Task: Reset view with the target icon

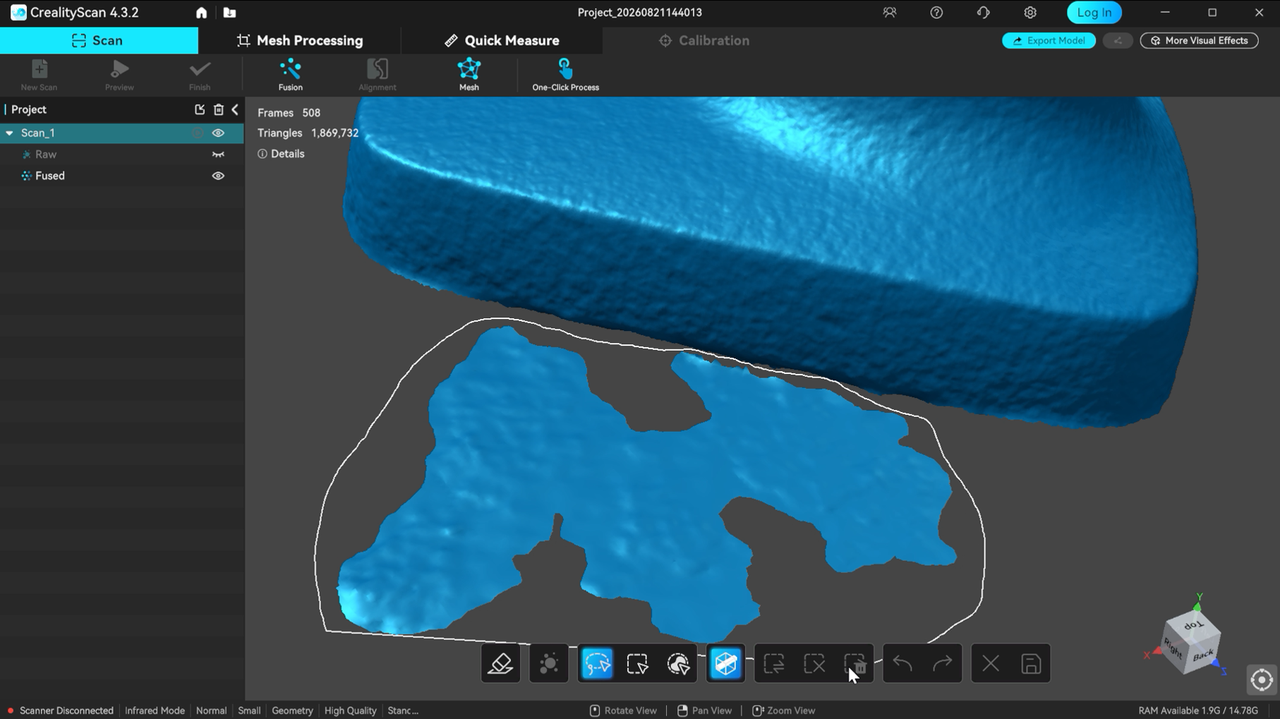Action: pos(1261,680)
